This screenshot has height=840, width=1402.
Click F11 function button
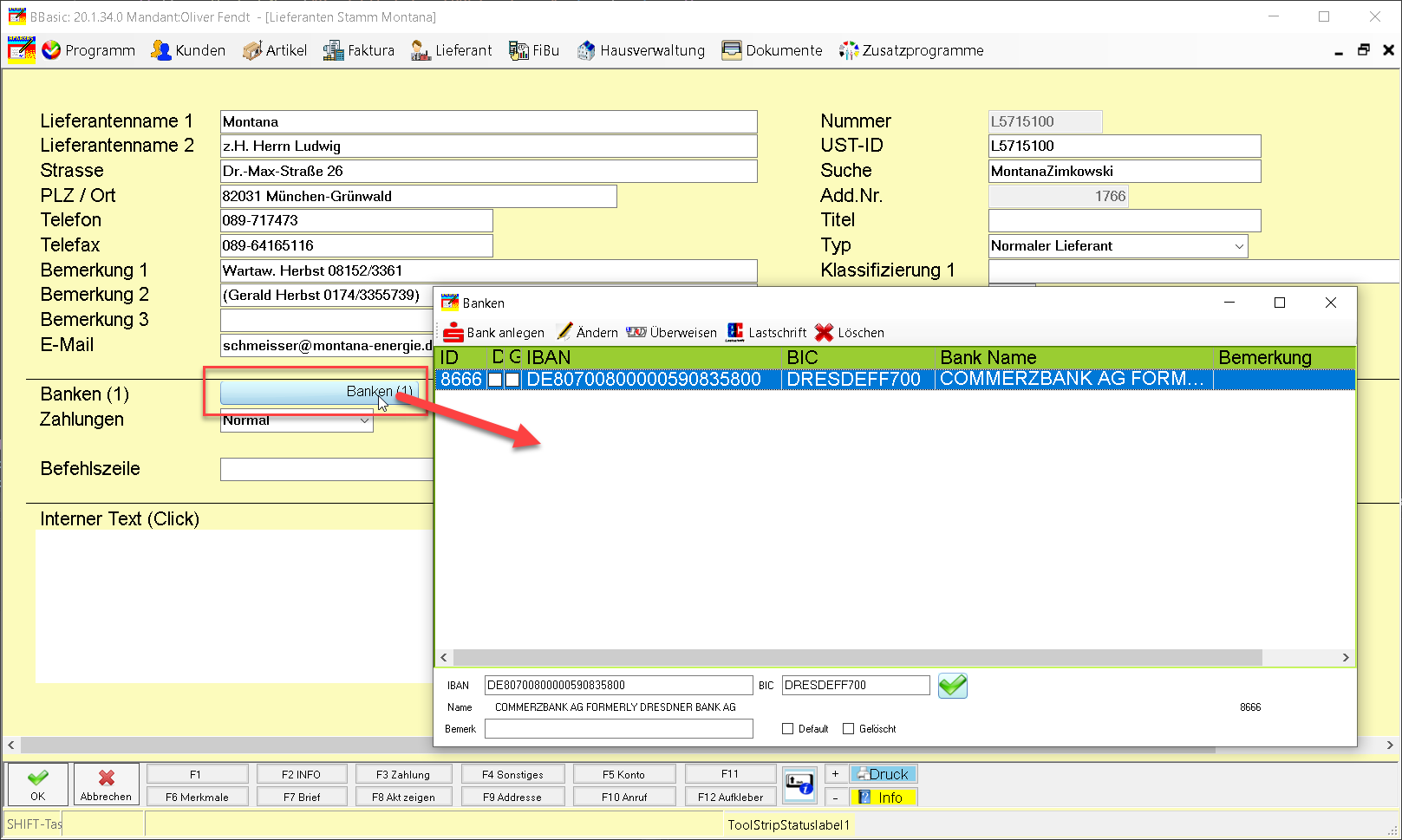730,774
